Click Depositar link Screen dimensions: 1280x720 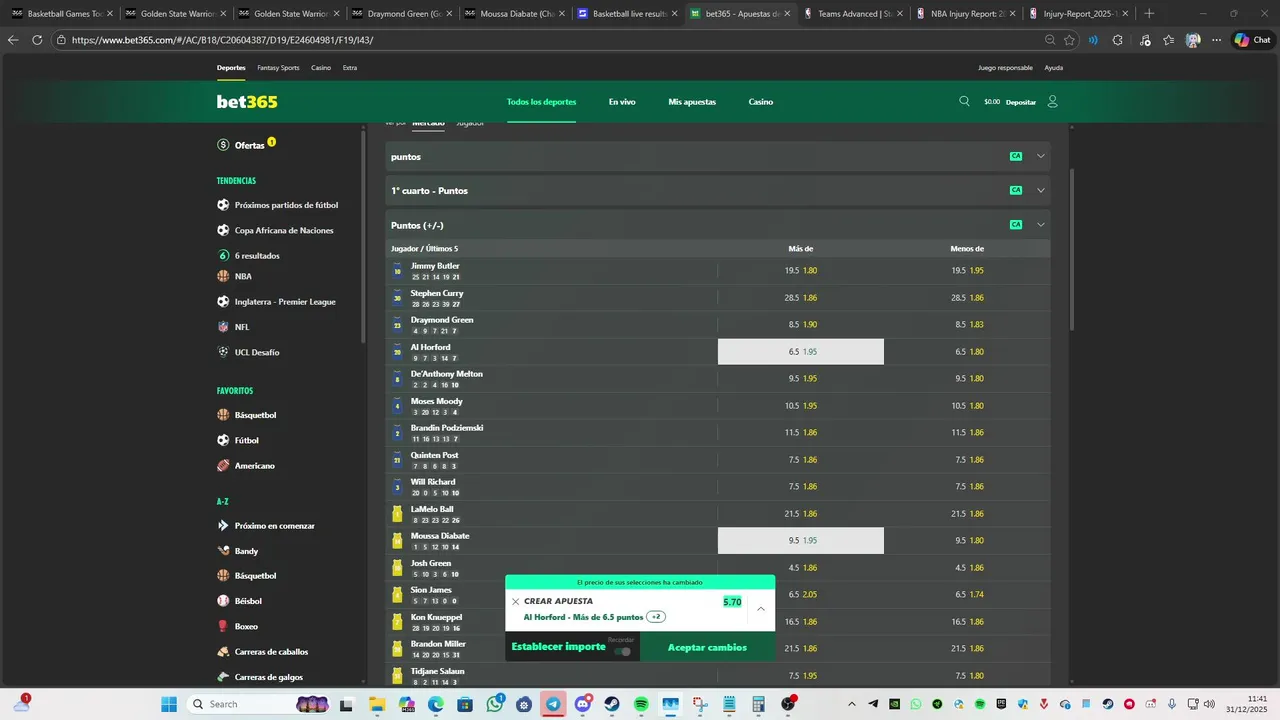pos(1021,102)
